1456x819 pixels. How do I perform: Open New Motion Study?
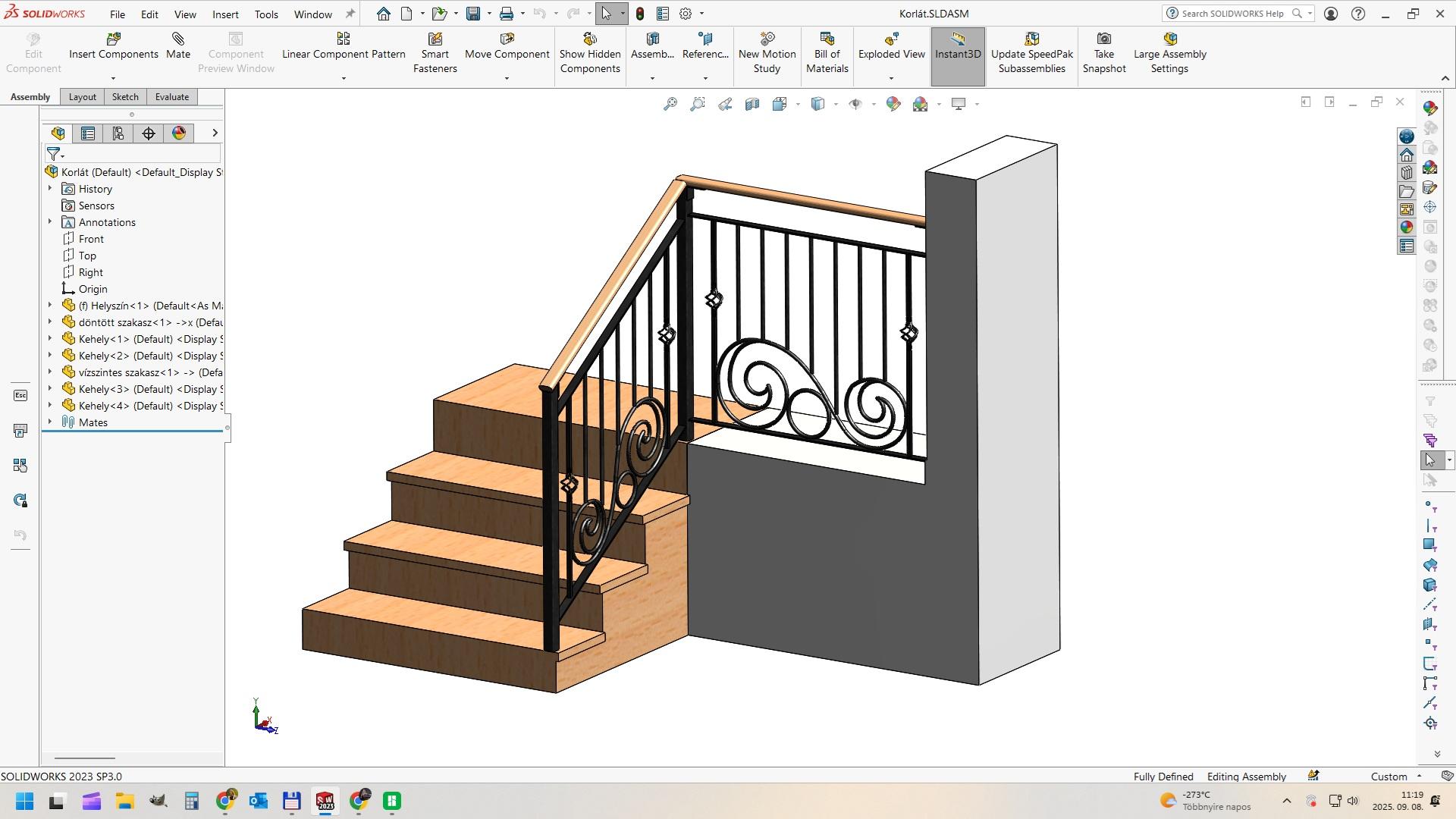767,39
